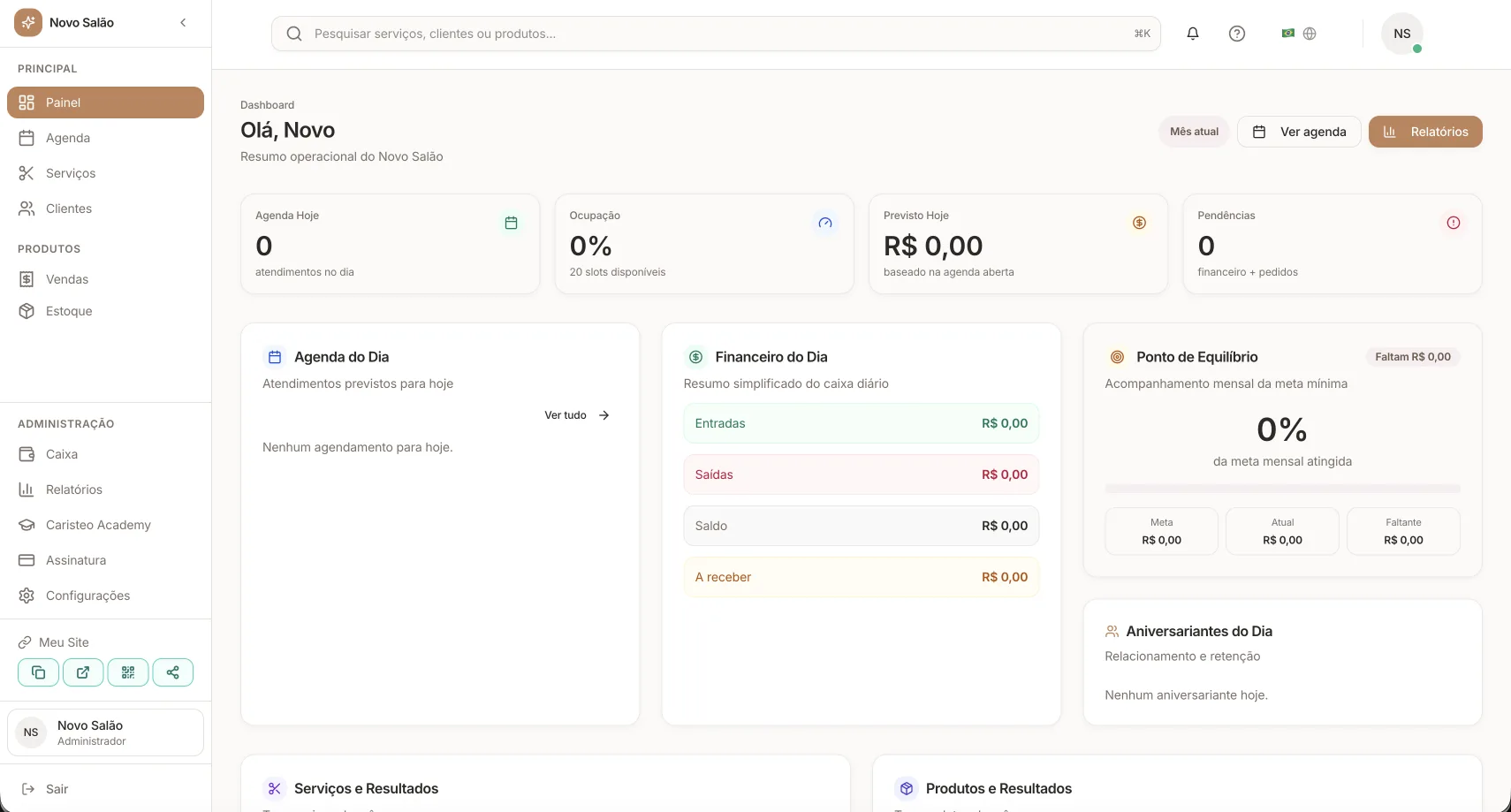
Task: Show the Meu Site QR code icon
Action: click(128, 672)
